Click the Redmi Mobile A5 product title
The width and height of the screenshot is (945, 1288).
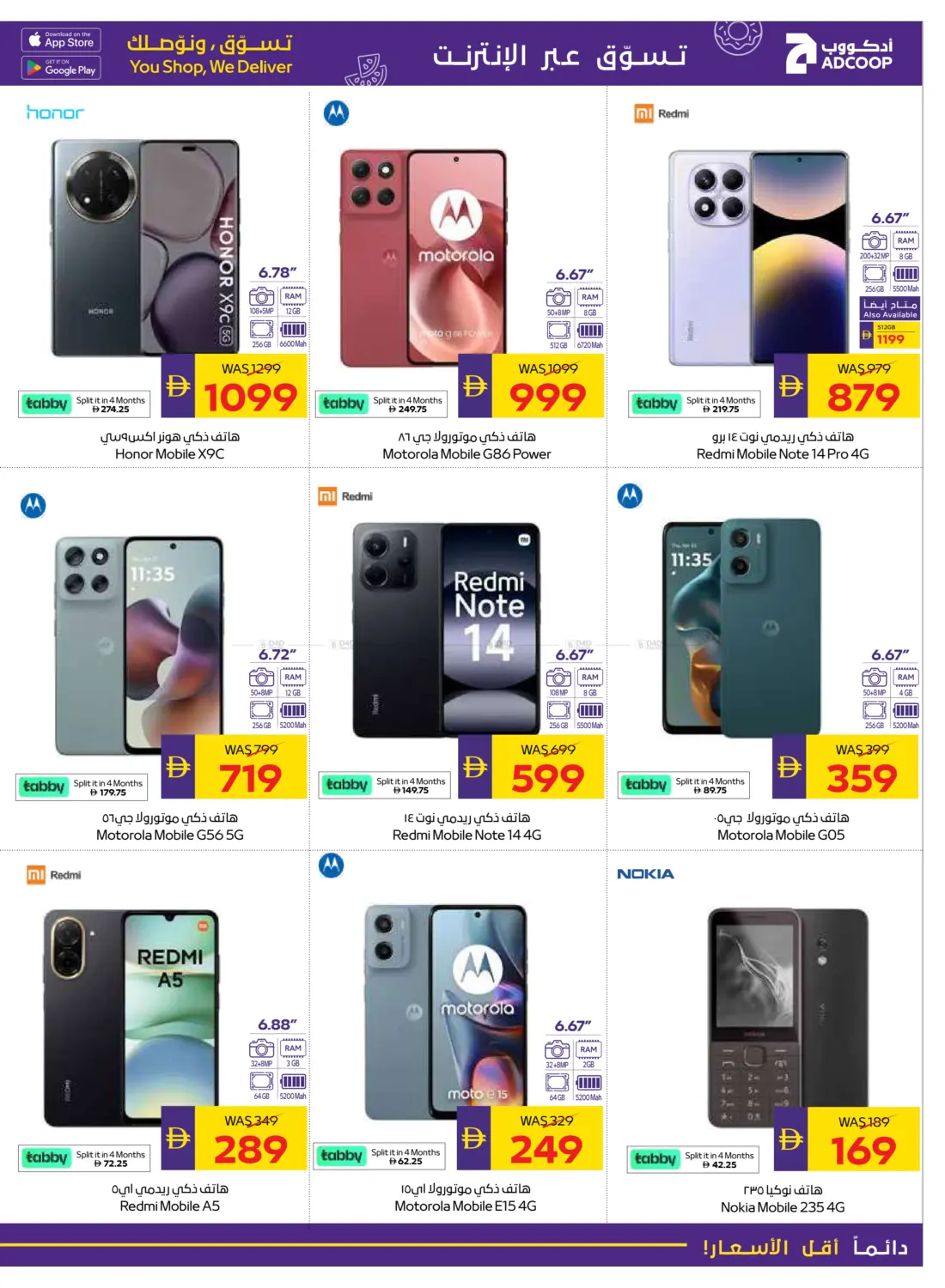pyautogui.click(x=169, y=1206)
